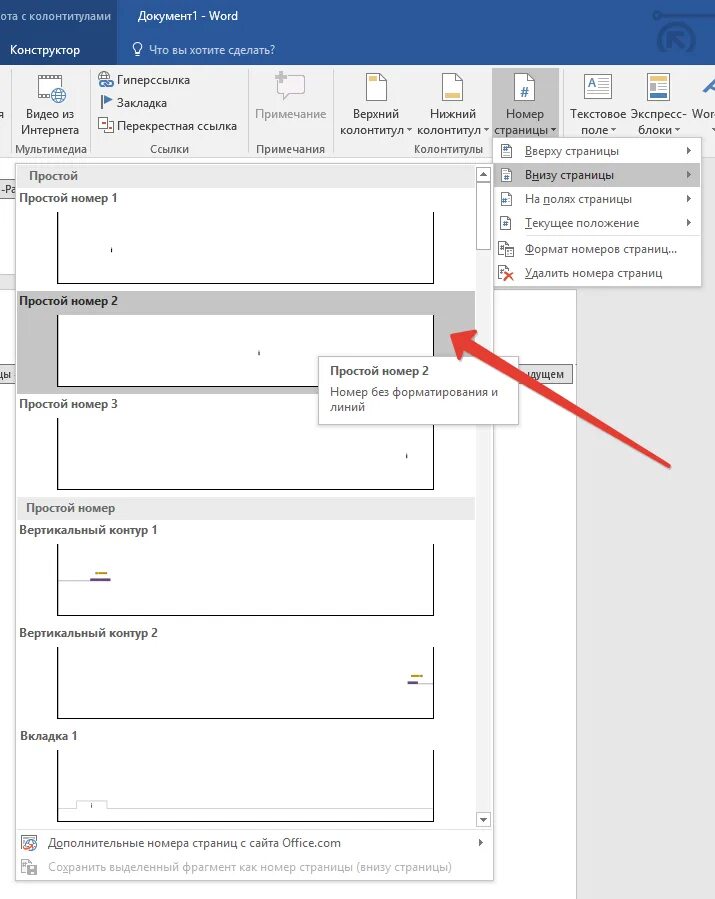Click the Text Box icon (Текстовое поле)
715x899 pixels.
[x=597, y=87]
